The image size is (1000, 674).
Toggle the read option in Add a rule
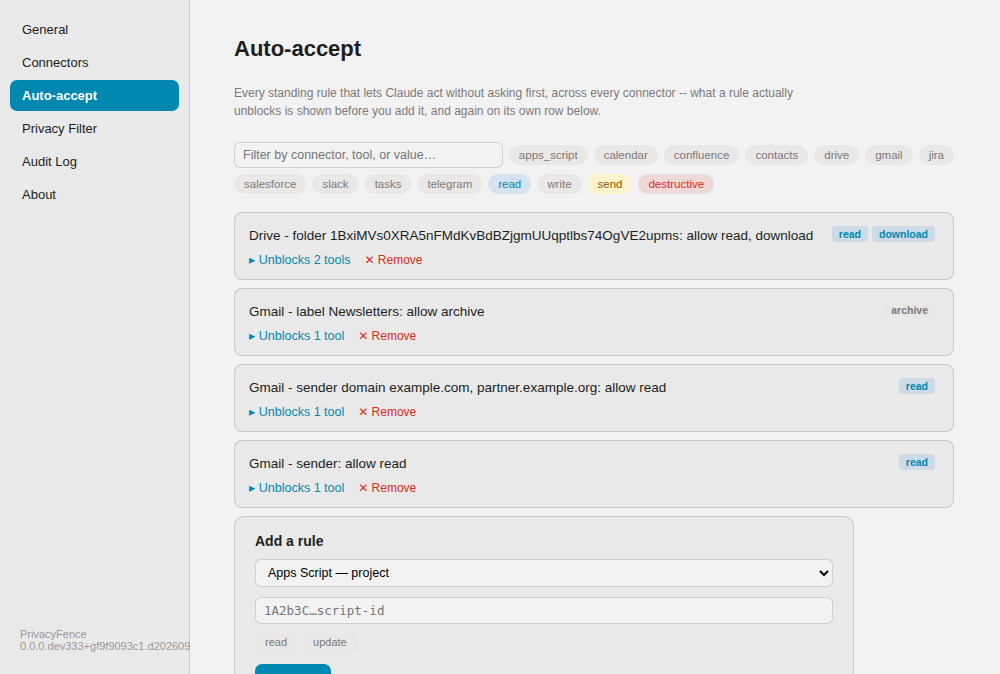(x=276, y=642)
